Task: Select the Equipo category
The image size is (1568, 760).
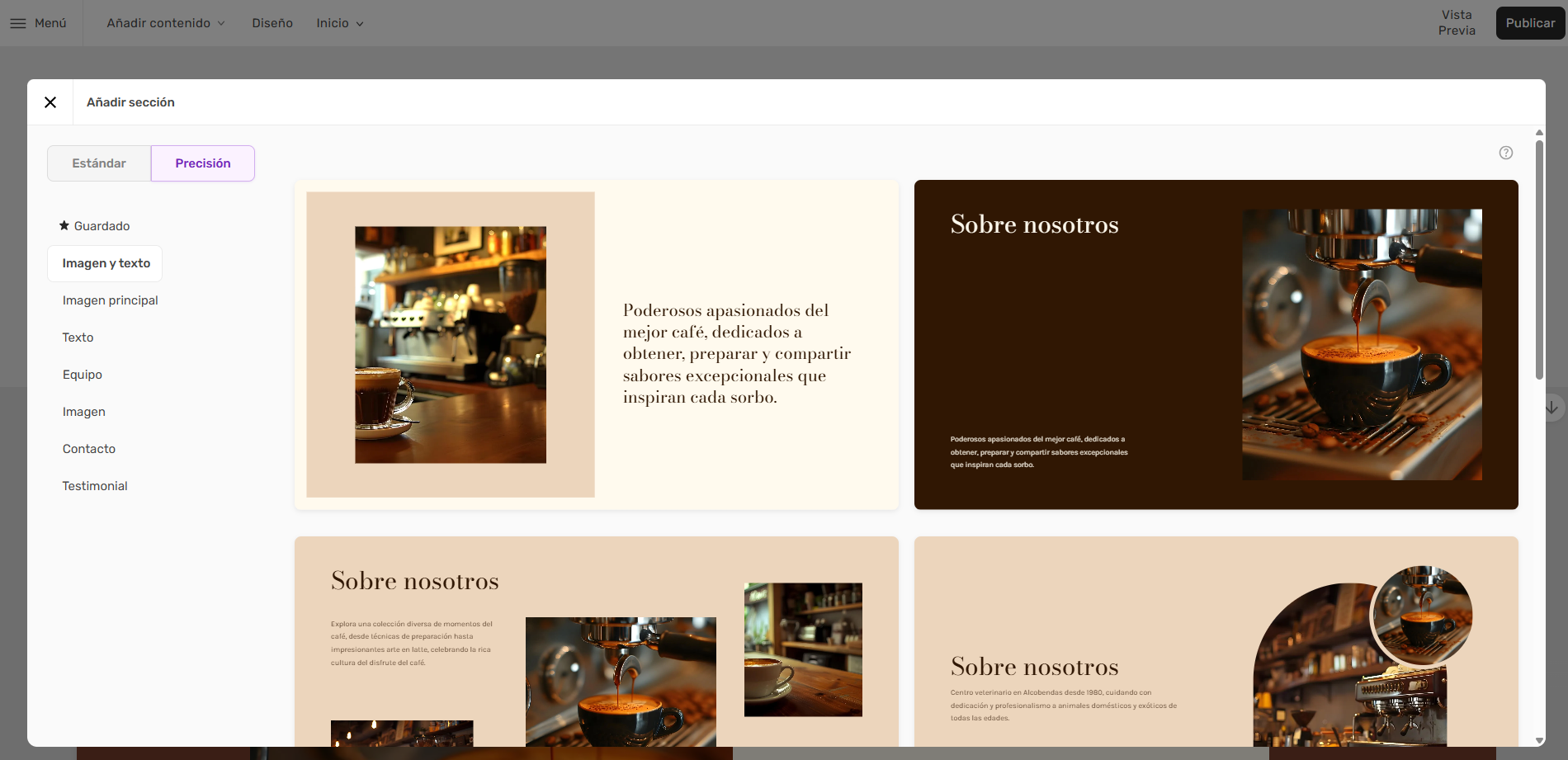Action: coord(82,375)
